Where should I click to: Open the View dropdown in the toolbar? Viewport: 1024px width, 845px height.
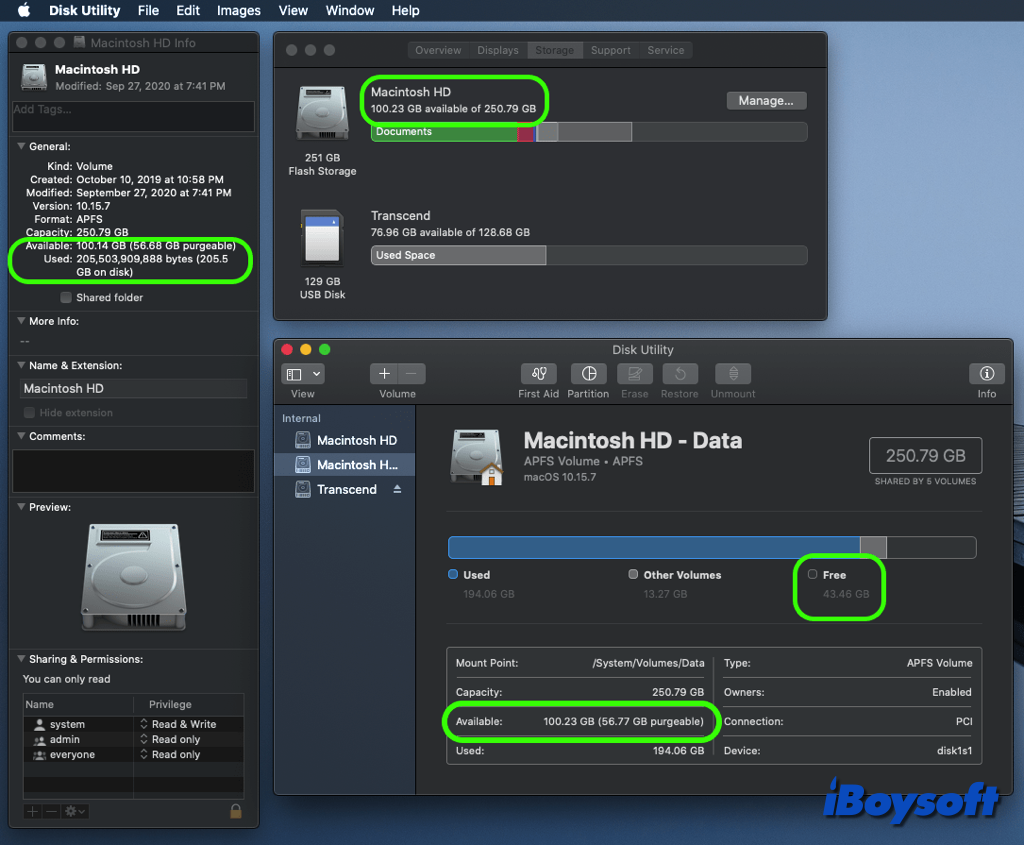coord(303,374)
